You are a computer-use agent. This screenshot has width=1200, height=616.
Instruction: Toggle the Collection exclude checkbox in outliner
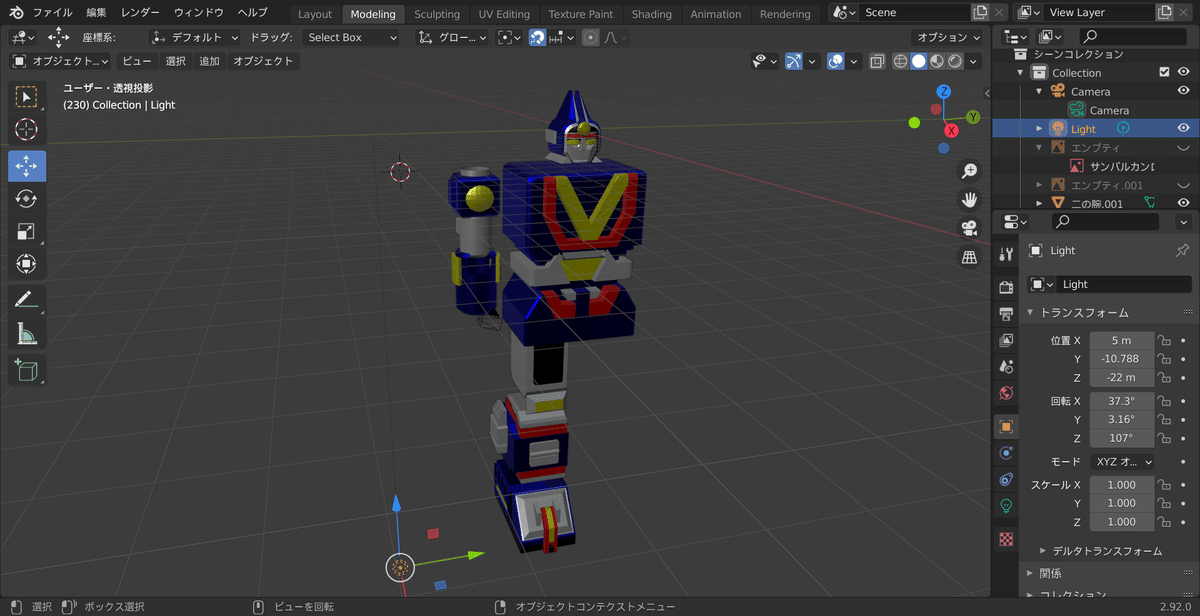tap(1164, 72)
